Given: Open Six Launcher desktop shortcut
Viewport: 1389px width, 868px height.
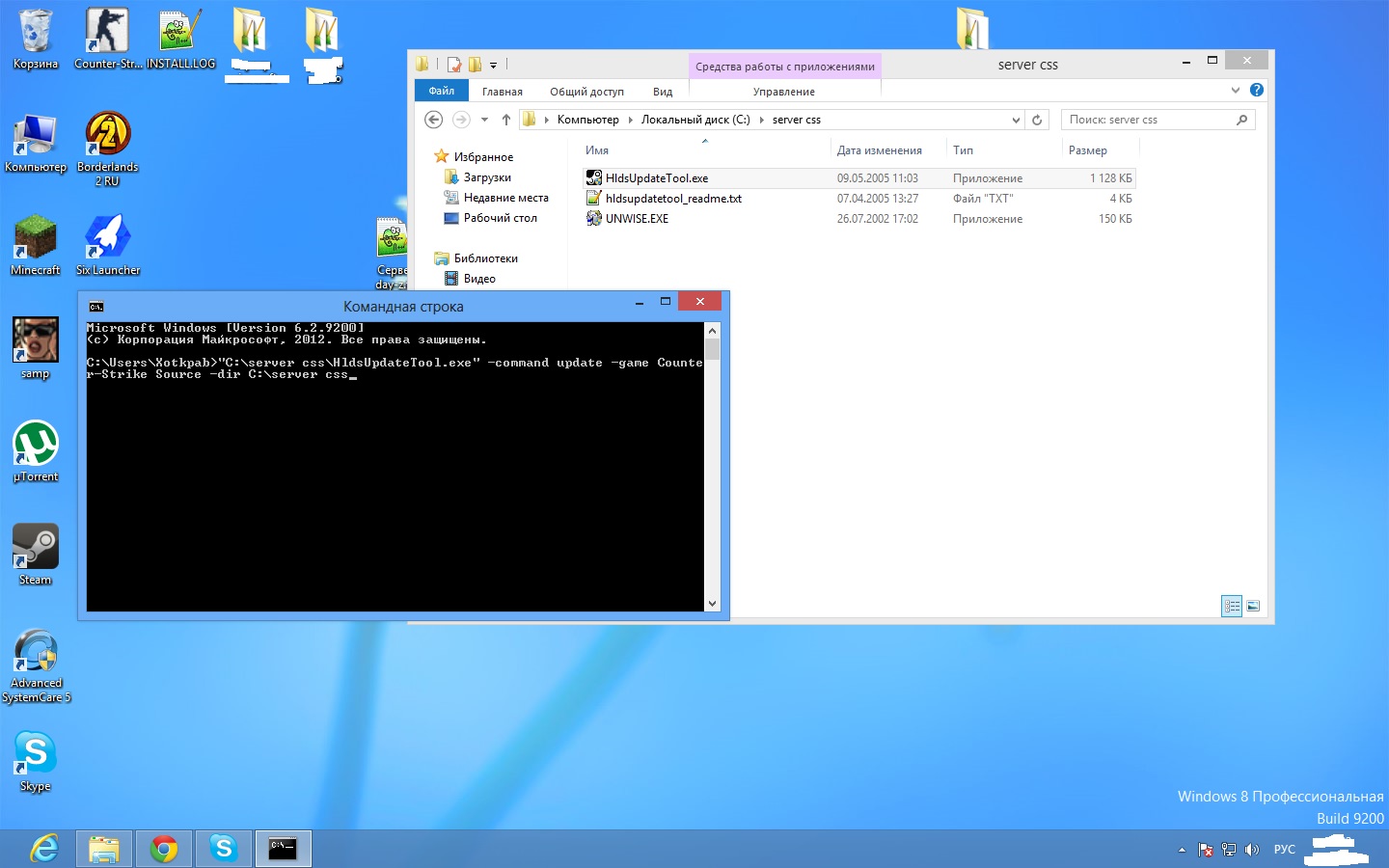Looking at the screenshot, I should [107, 245].
